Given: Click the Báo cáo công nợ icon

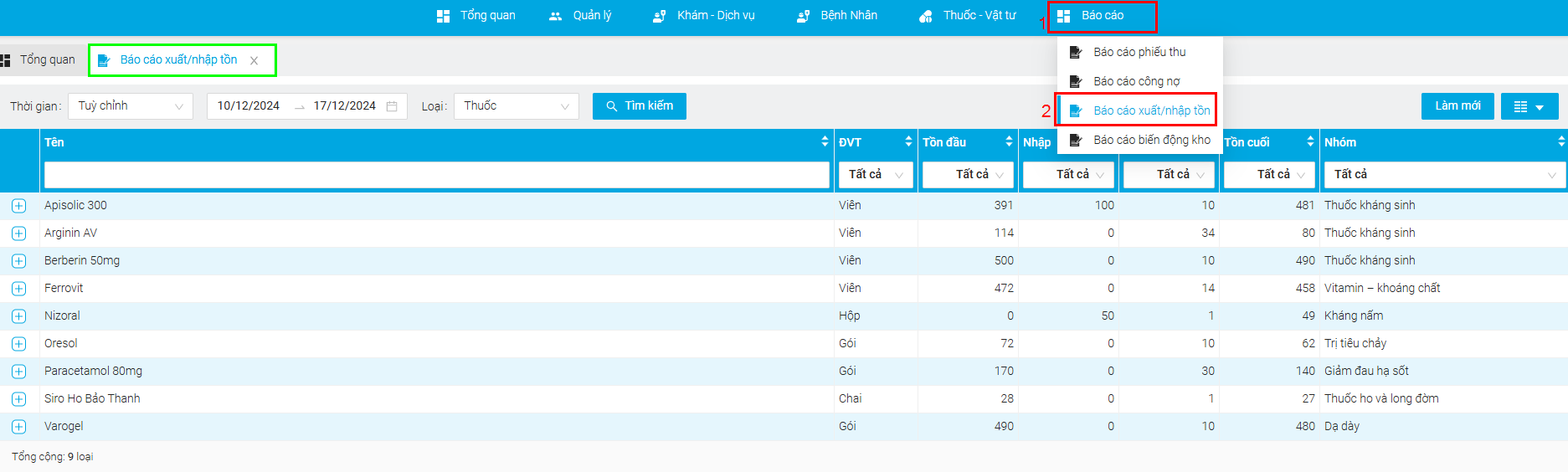Looking at the screenshot, I should [1076, 81].
